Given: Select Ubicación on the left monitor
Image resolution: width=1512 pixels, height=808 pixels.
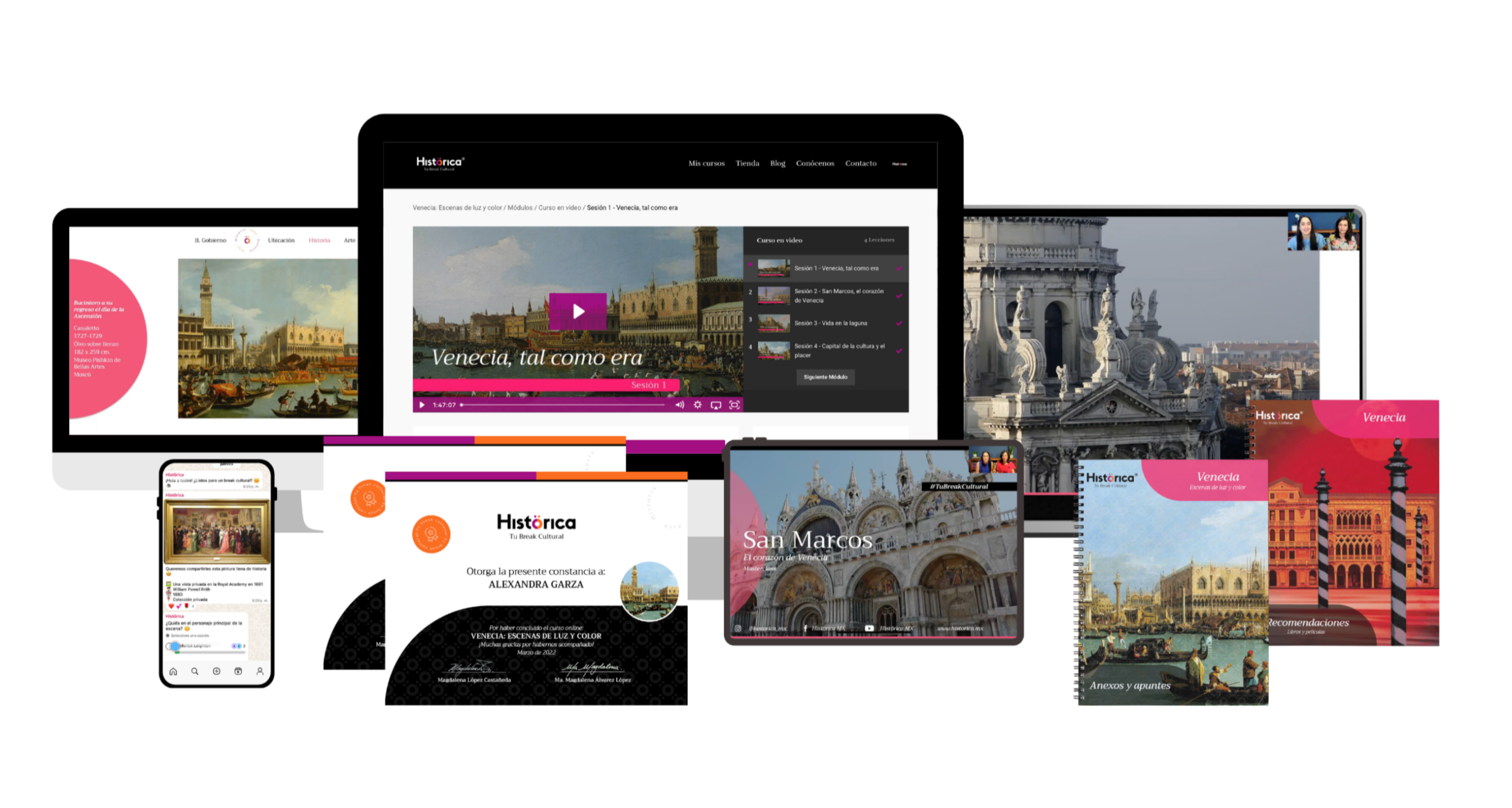Looking at the screenshot, I should click(281, 240).
